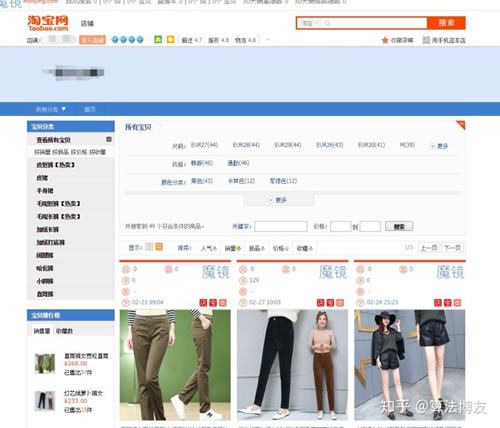The width and height of the screenshot is (500, 428).
Task: Switch to the 销售量 ranking tab
Action: click(x=42, y=331)
